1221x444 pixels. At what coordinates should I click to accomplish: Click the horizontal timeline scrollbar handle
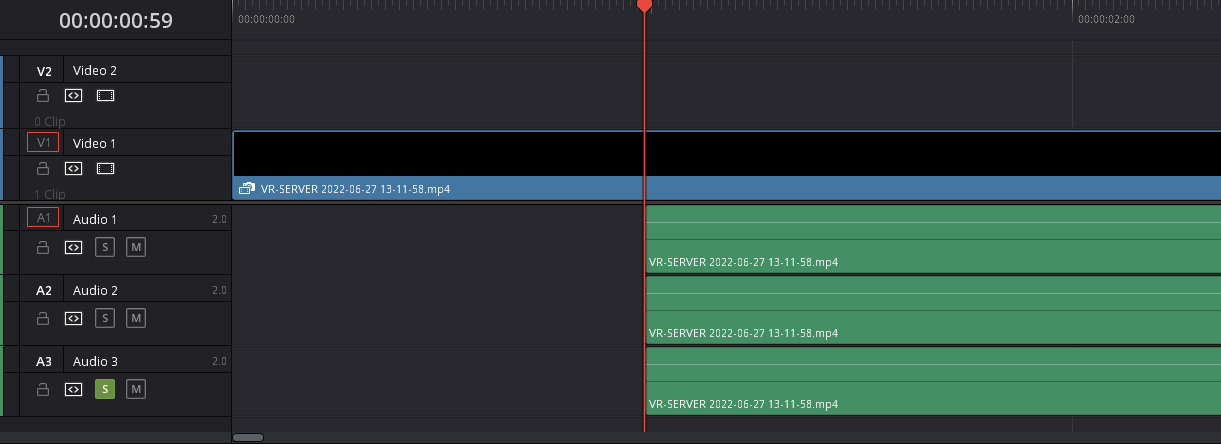(x=248, y=437)
